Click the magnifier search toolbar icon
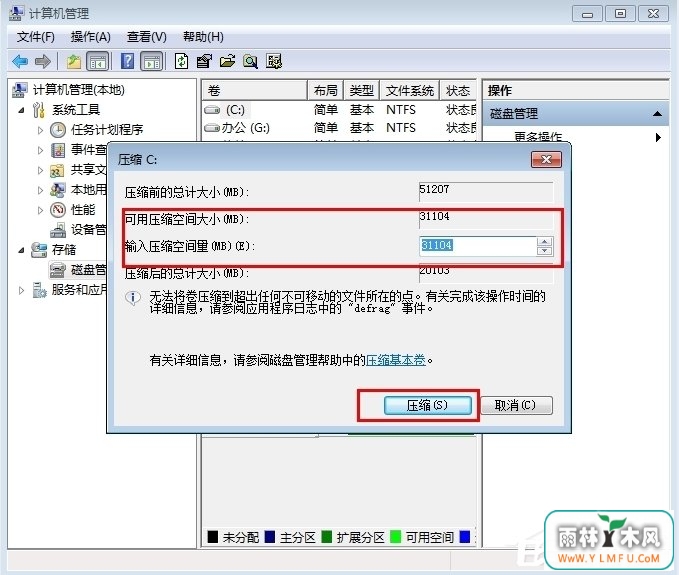Viewport: 679px width, 575px height. click(250, 61)
